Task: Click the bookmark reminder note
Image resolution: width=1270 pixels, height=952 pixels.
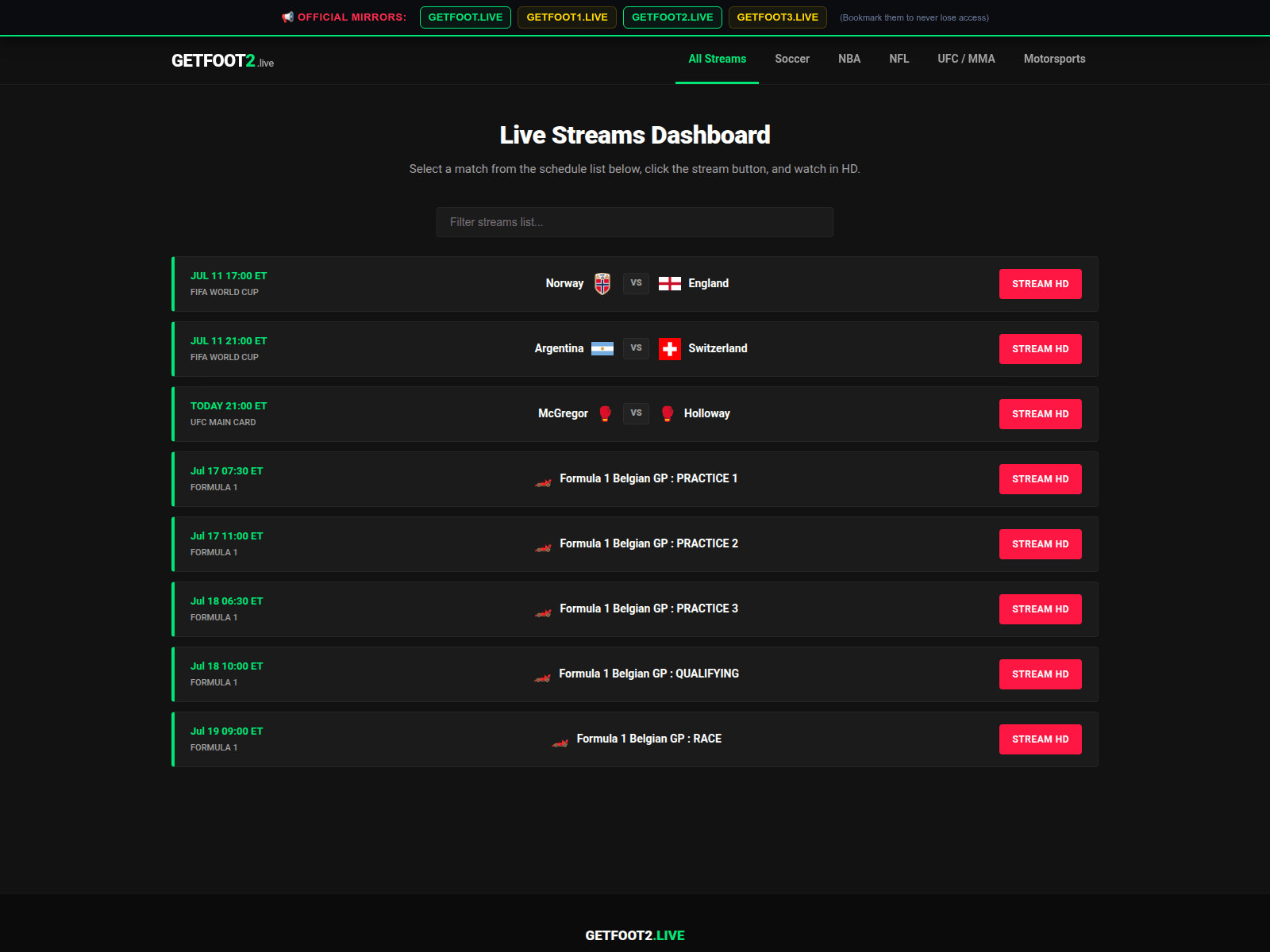Action: pyautogui.click(x=914, y=17)
